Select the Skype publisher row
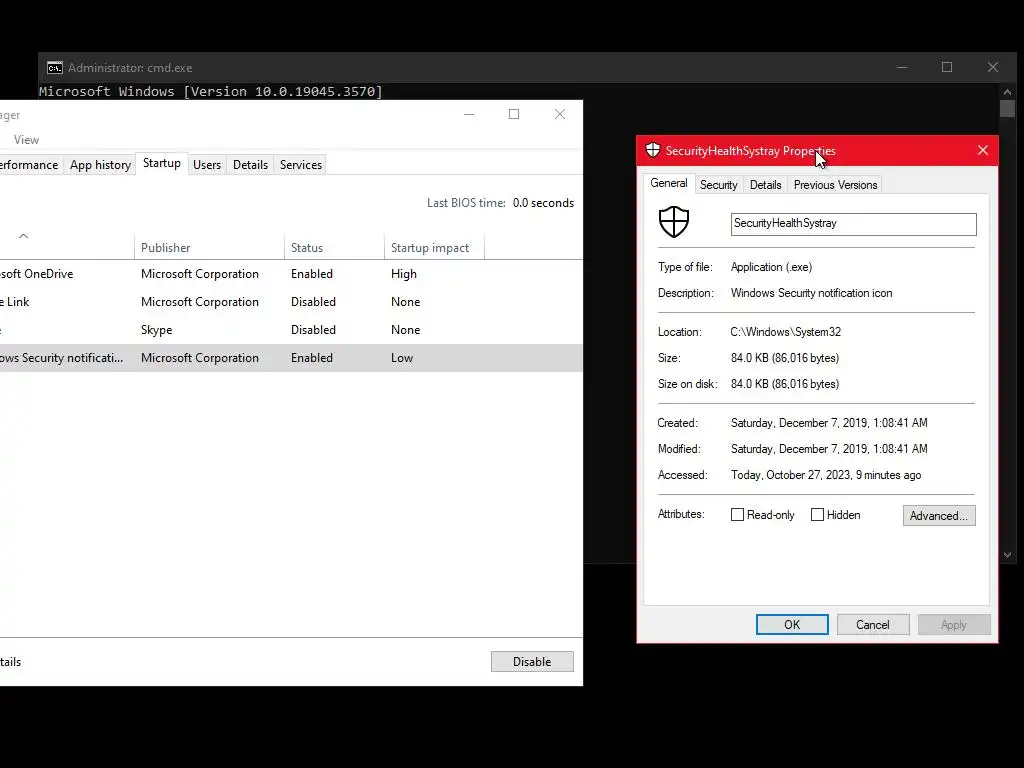The image size is (1024, 768). click(x=291, y=330)
